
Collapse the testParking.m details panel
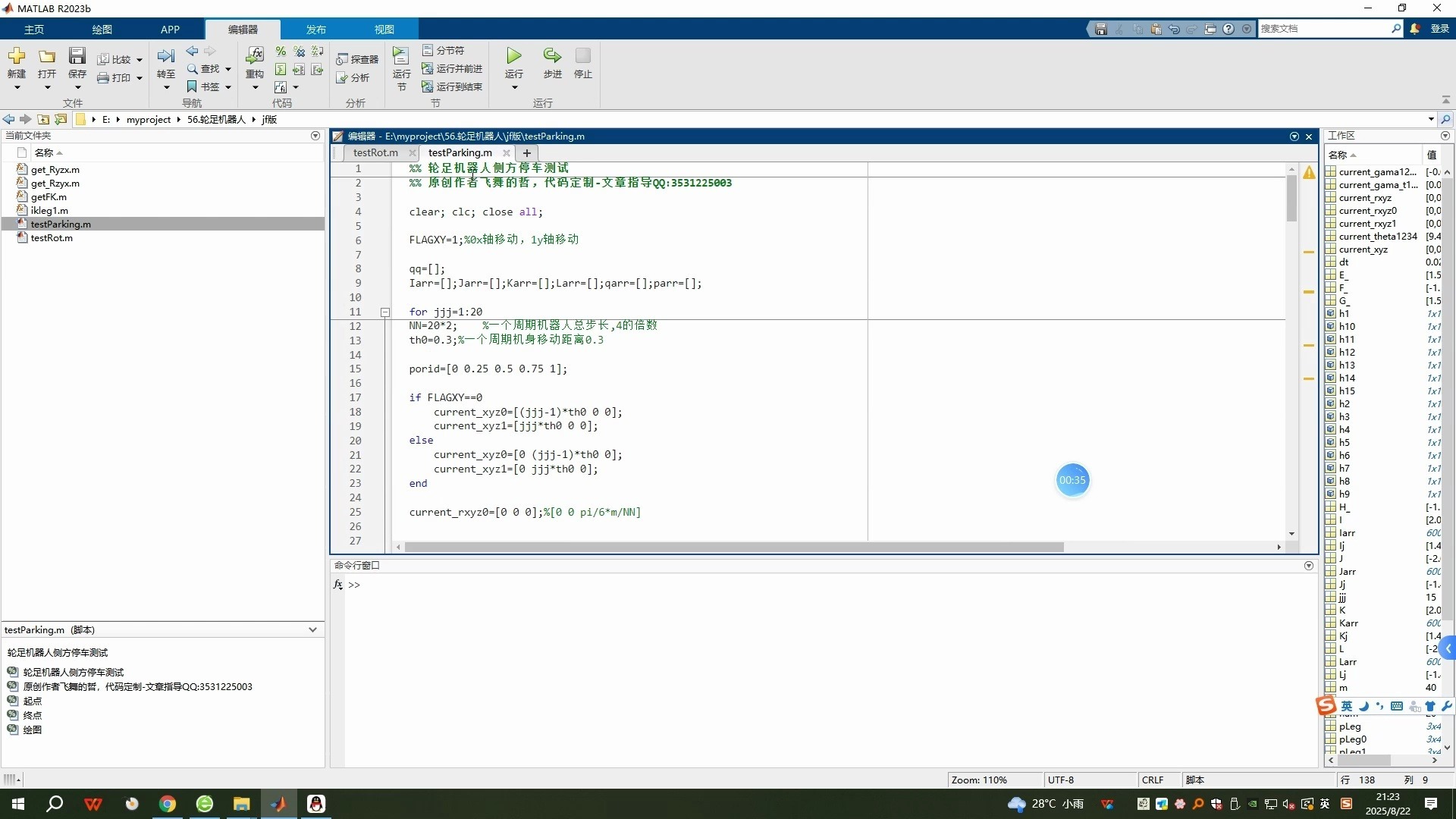tap(312, 630)
